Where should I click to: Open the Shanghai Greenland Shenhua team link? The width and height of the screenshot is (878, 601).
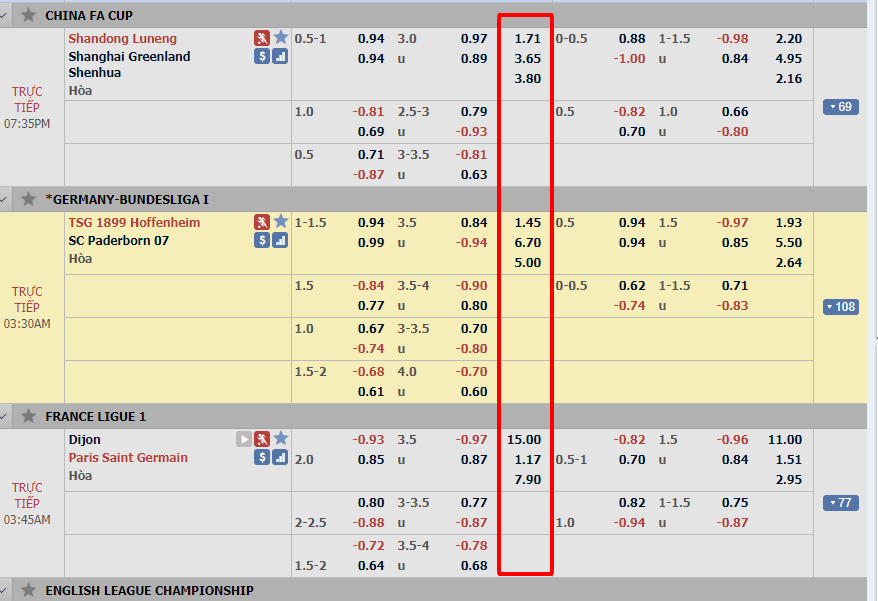click(129, 64)
